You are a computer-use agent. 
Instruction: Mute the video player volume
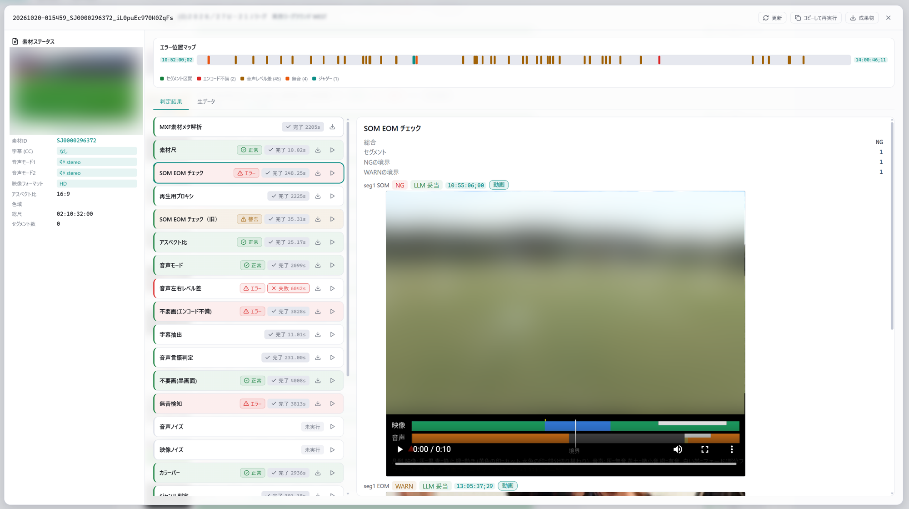(x=678, y=449)
